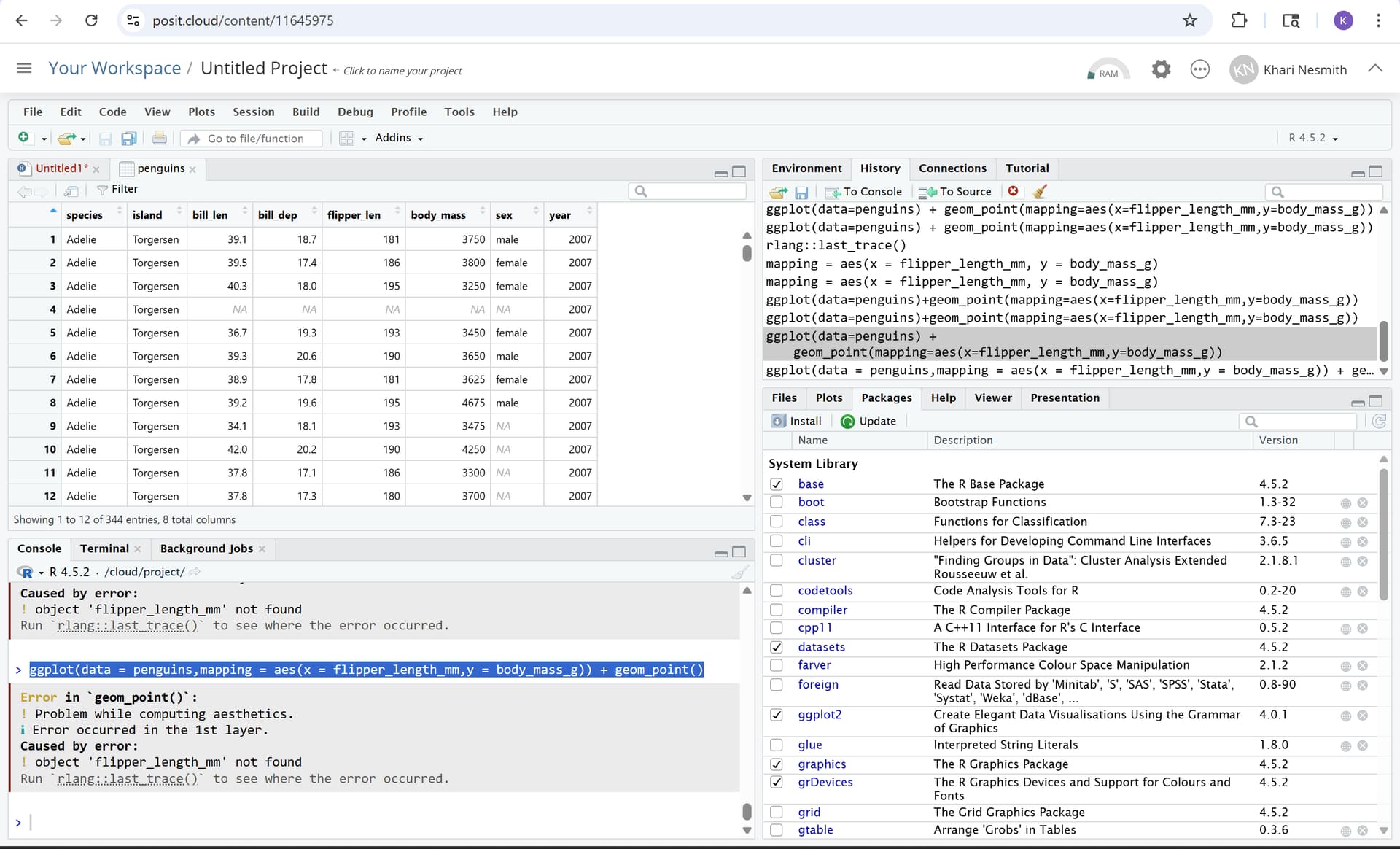Expand New File dropdown arrow
Screen dimensions: 1400x849
point(44,139)
